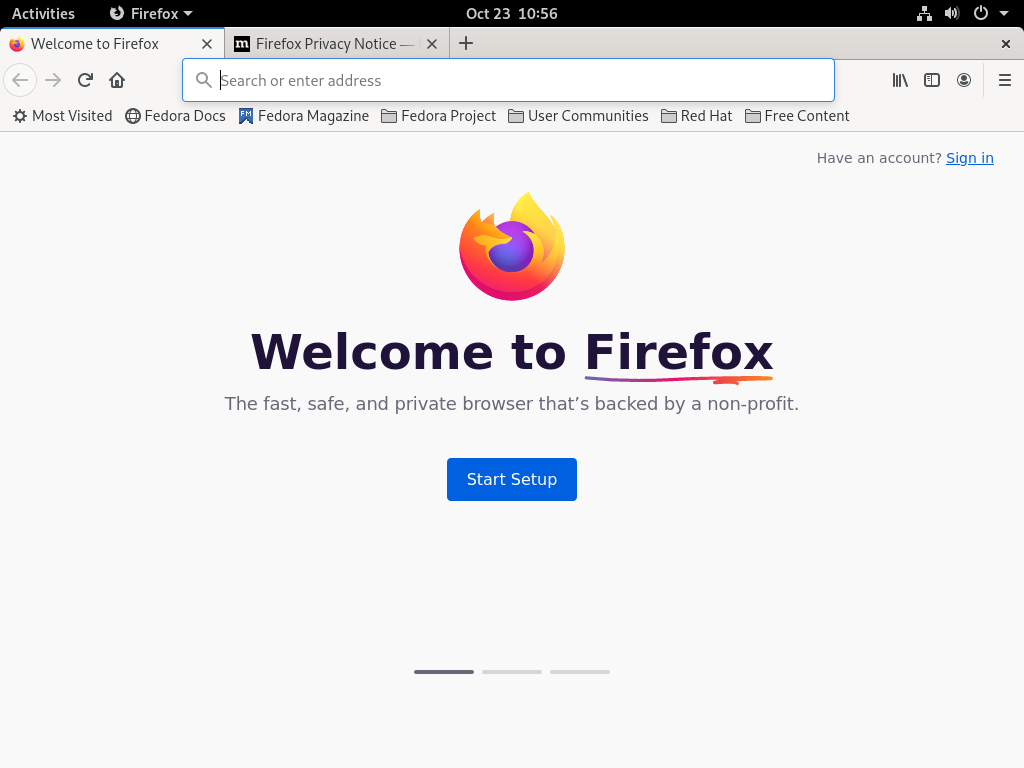Go to the Firefox home page
Screen dimensions: 1024x768
pos(117,80)
